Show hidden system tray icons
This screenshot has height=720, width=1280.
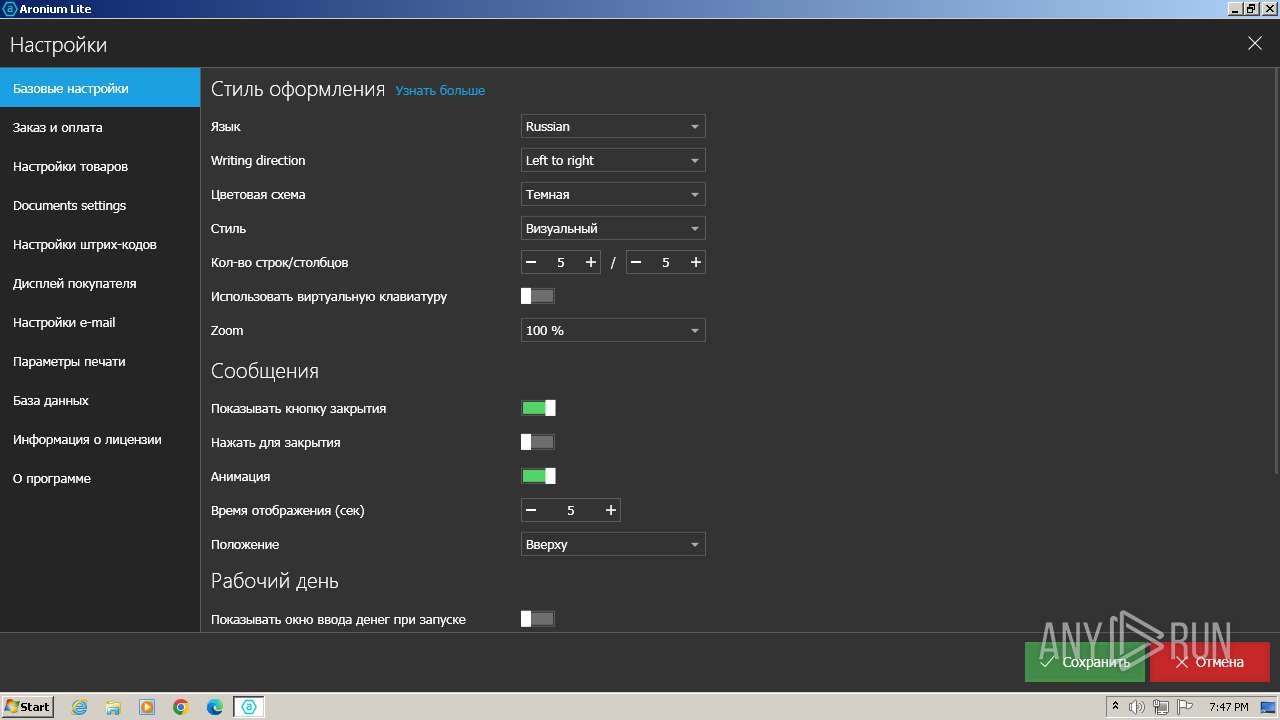[1116, 707]
